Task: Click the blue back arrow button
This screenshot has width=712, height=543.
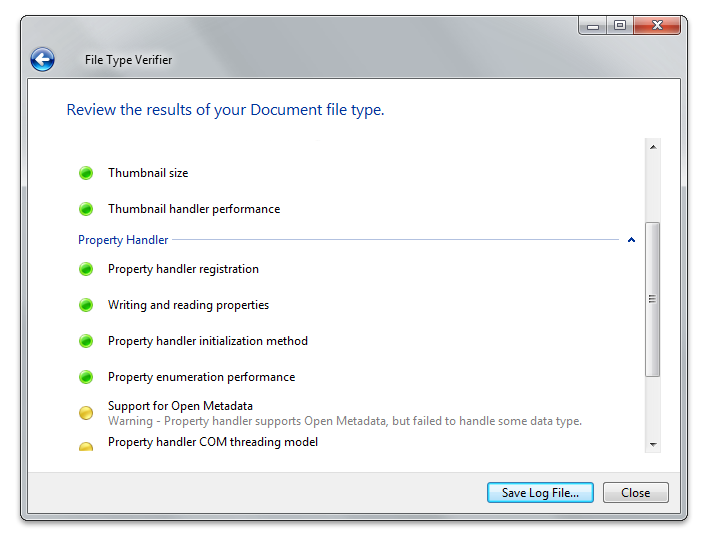Action: 43,59
